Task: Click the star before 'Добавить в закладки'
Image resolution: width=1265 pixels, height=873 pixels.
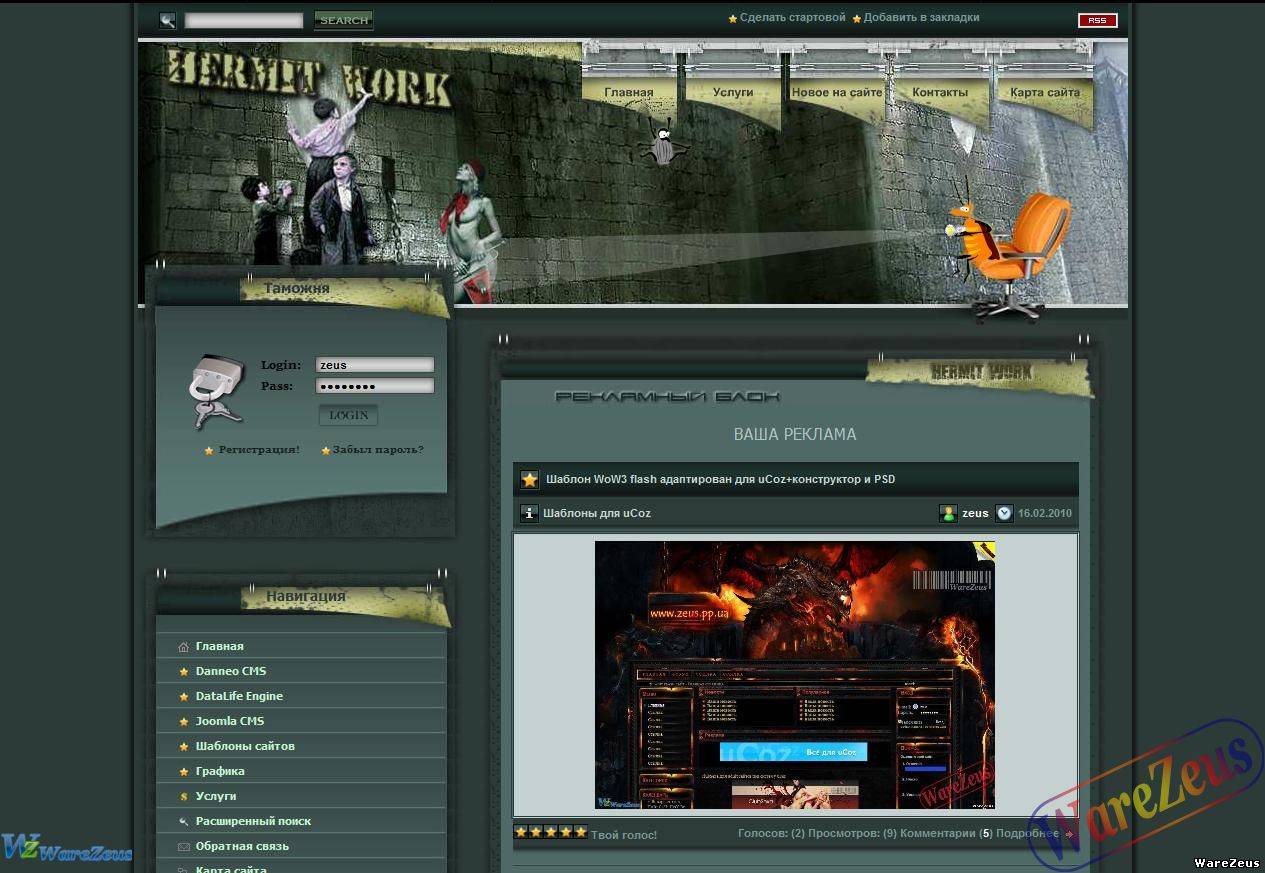Action: [857, 19]
